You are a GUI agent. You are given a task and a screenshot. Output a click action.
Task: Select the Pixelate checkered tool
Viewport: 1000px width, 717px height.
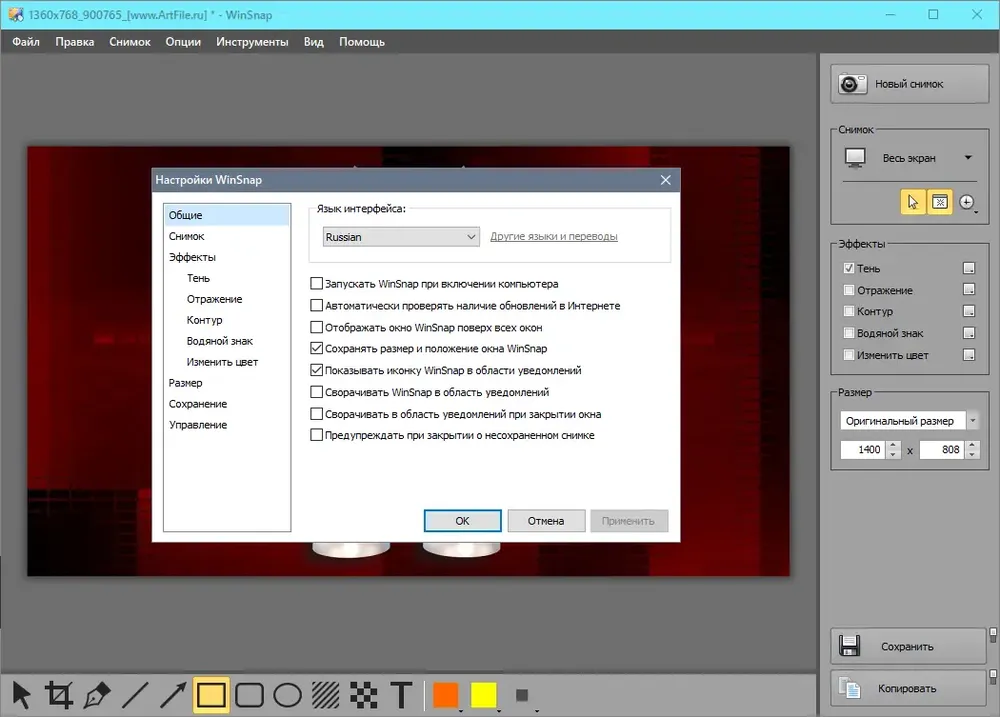(364, 695)
